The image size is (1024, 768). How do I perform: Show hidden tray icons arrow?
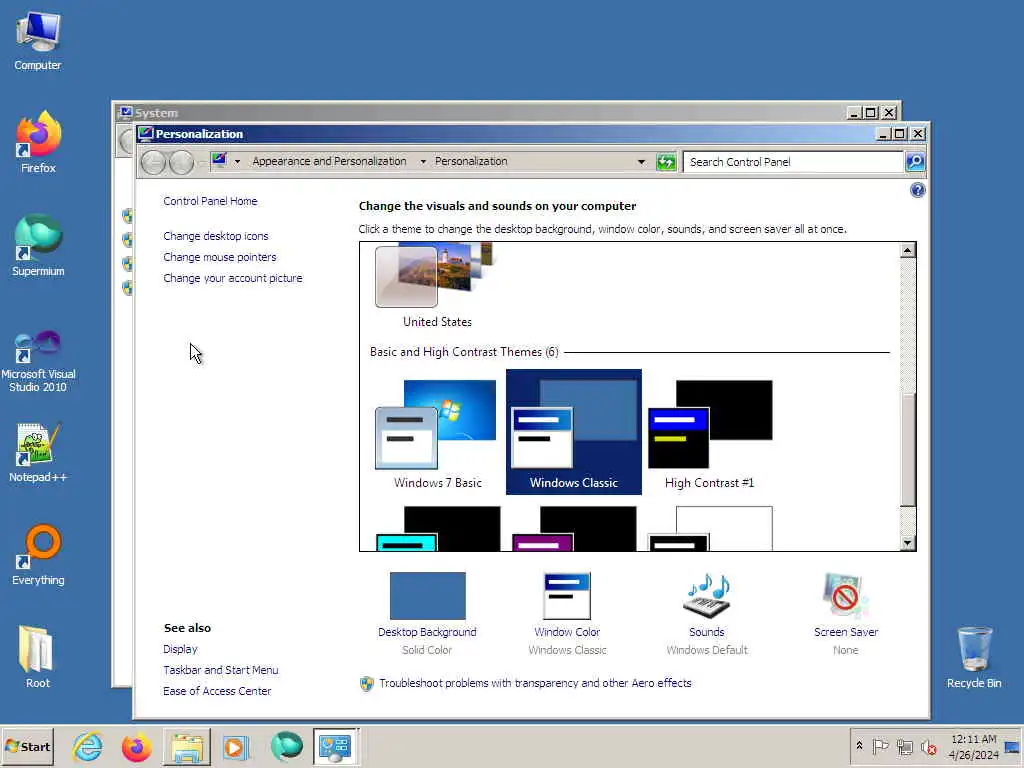coord(859,746)
